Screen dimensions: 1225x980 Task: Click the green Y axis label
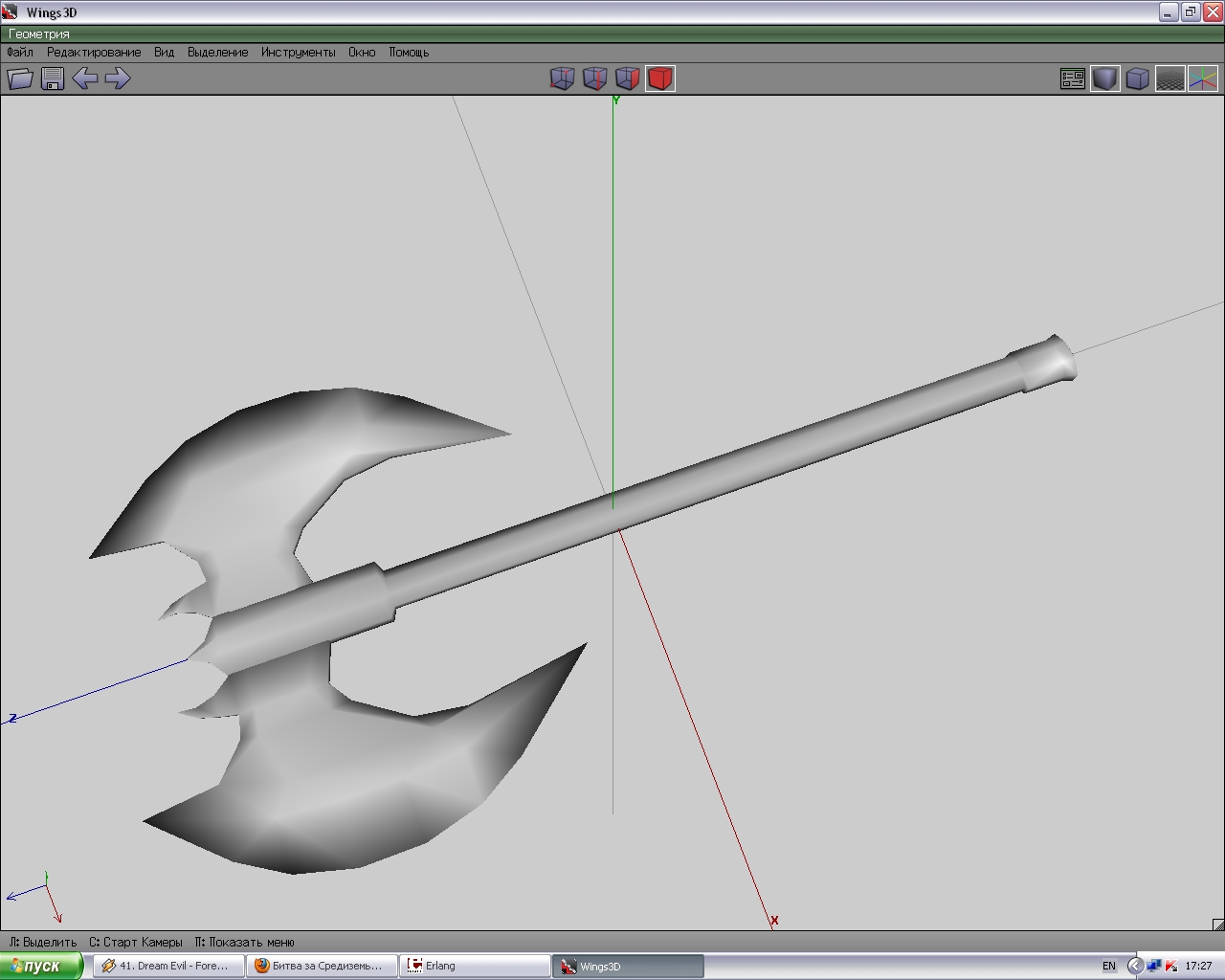[616, 100]
